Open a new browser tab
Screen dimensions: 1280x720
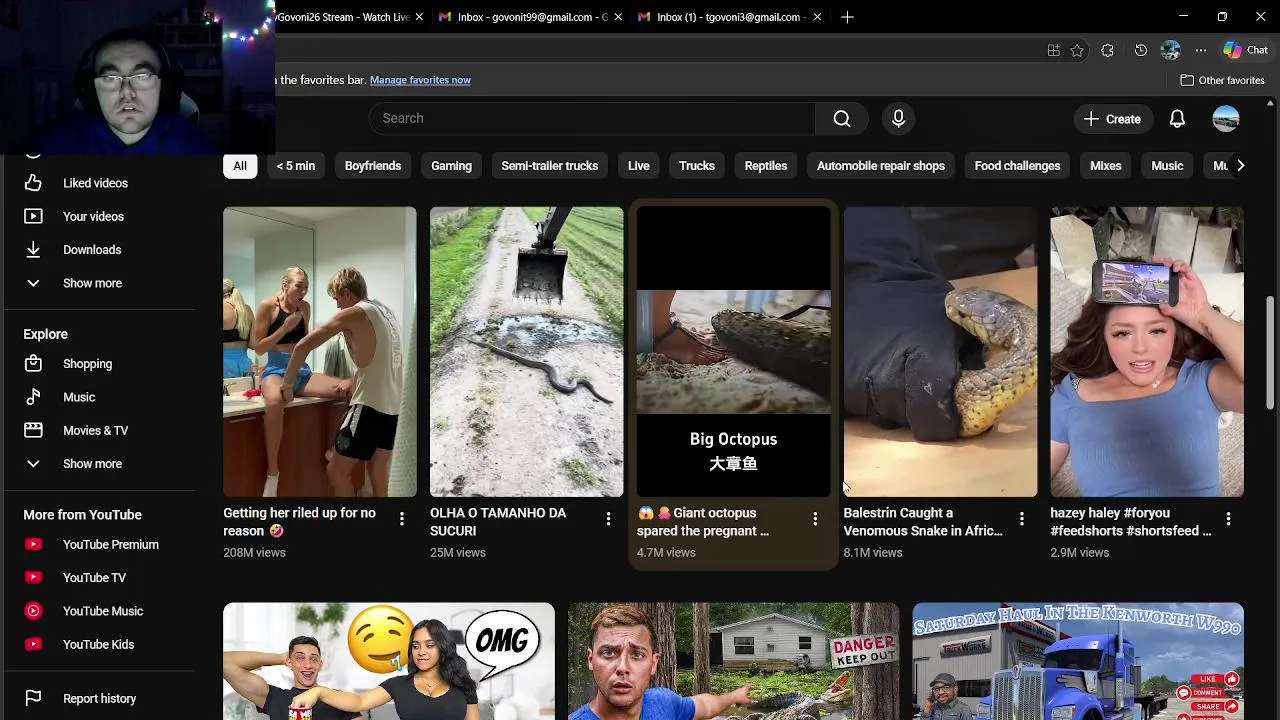click(x=847, y=17)
